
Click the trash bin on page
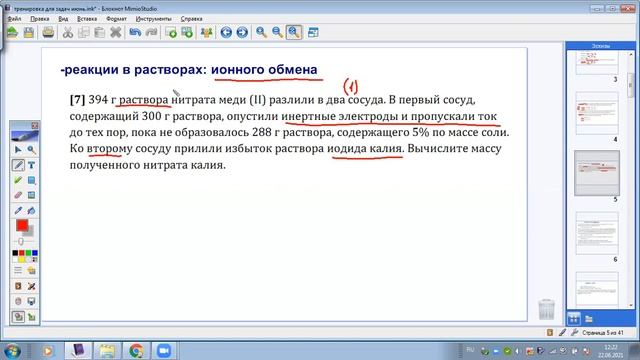pyautogui.click(x=546, y=309)
